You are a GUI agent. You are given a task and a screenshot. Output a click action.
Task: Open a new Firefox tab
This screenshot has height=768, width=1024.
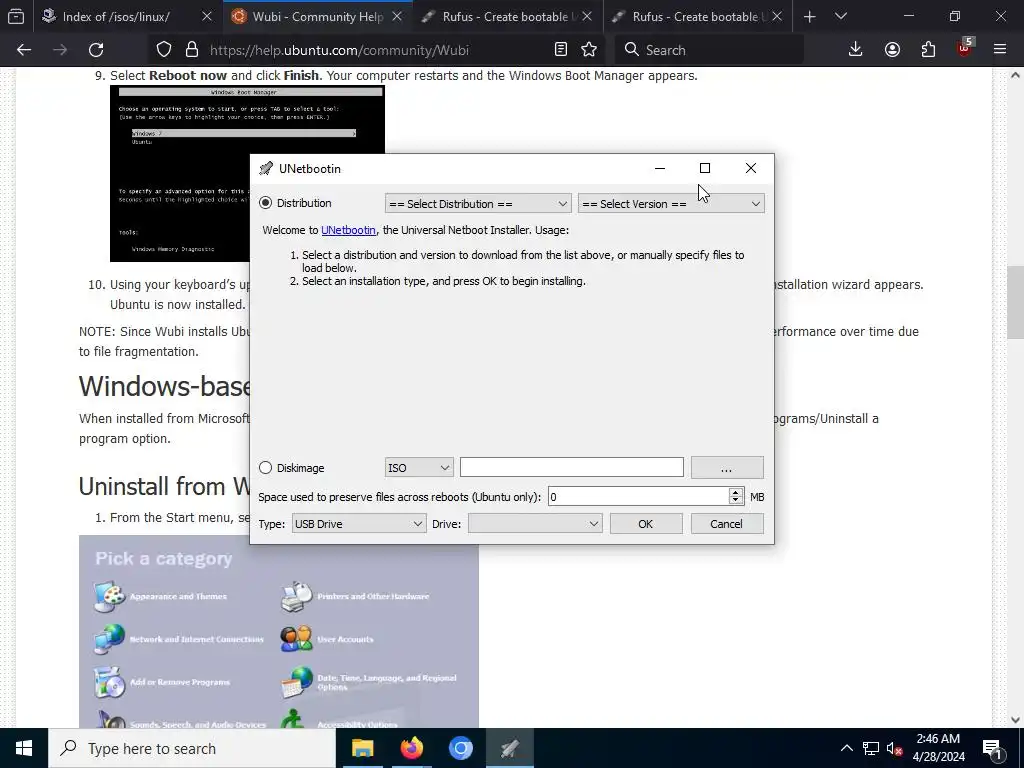click(x=810, y=16)
